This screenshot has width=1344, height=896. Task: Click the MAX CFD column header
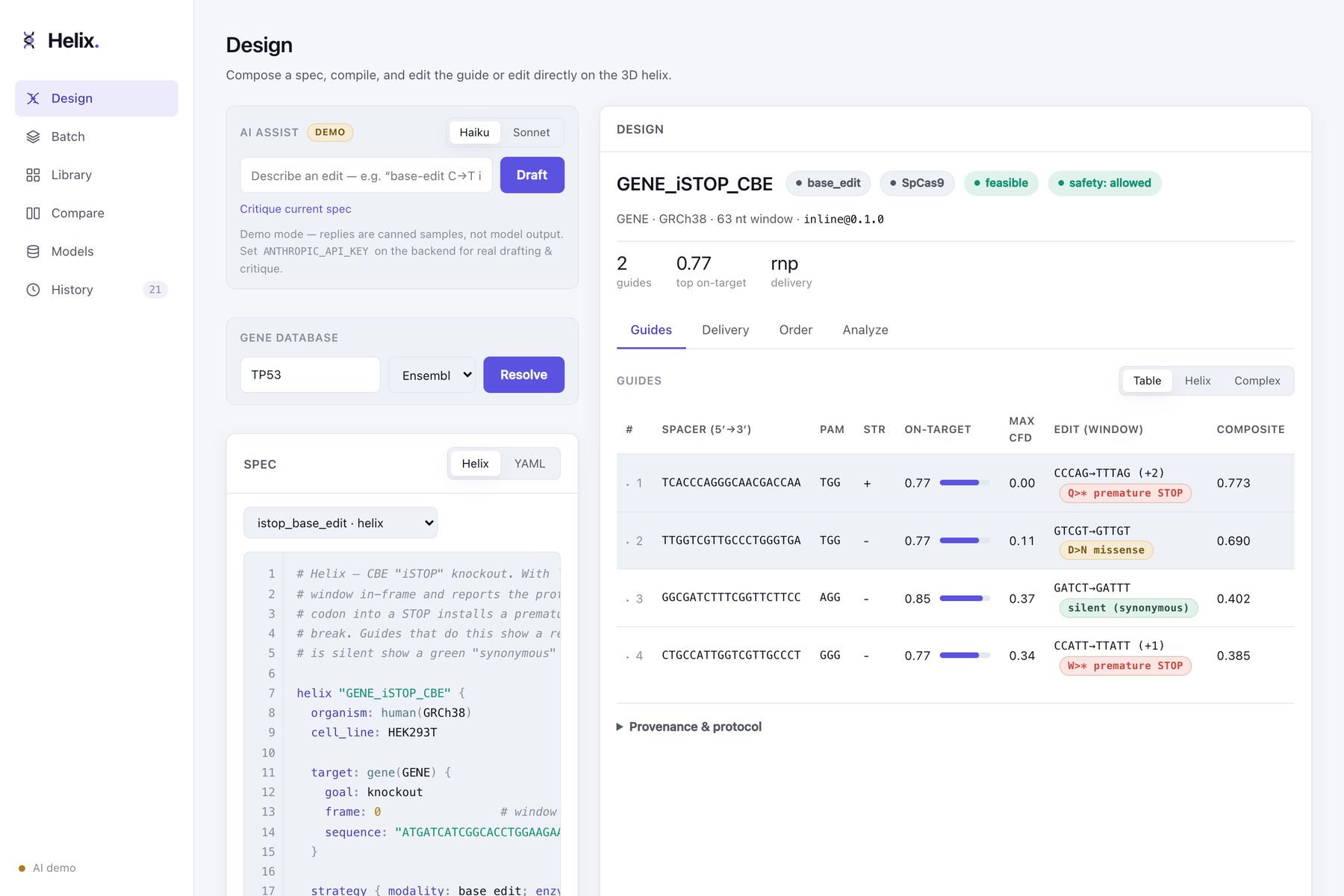click(1021, 429)
